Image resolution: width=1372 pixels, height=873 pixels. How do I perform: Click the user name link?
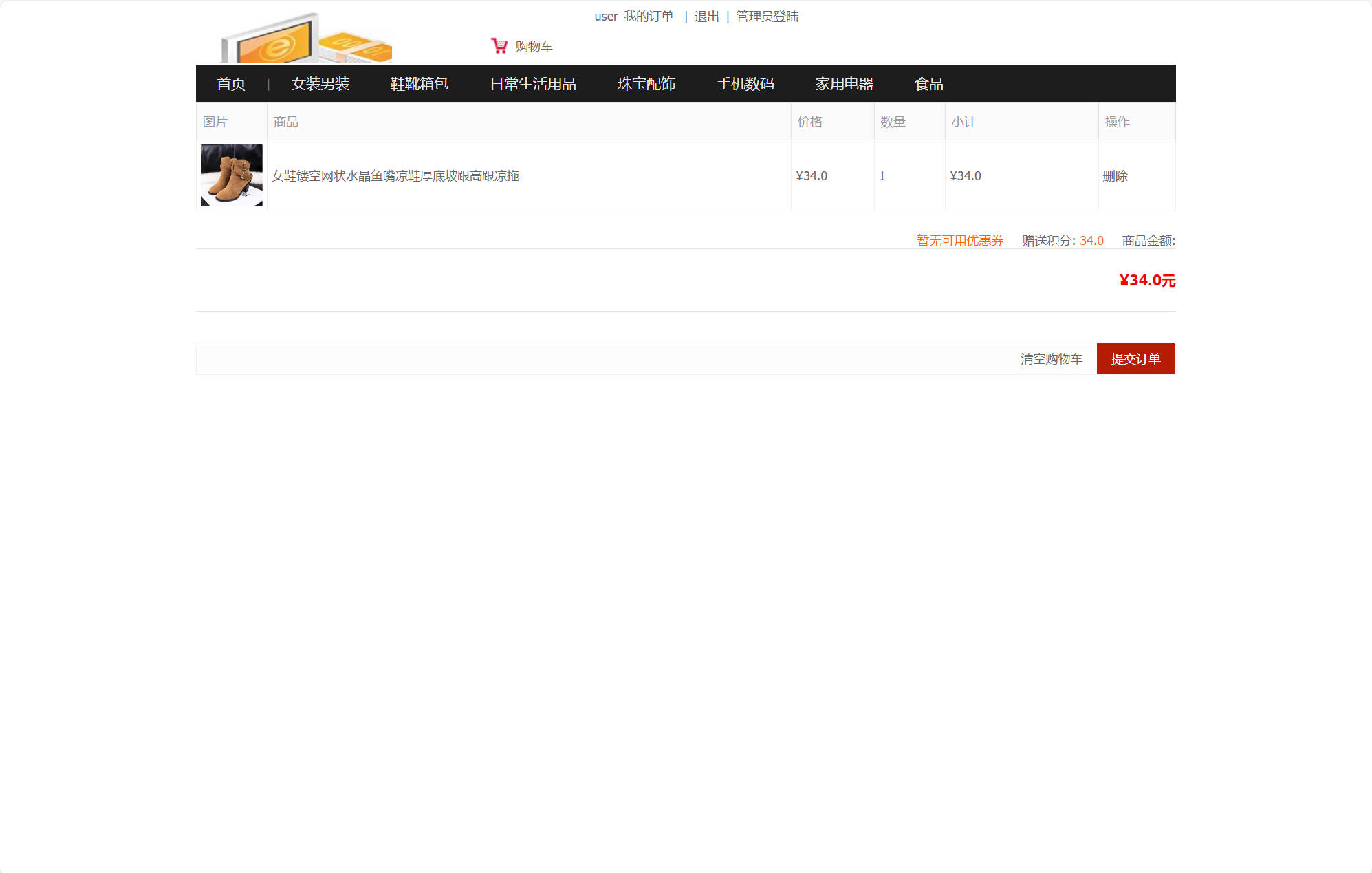[605, 17]
